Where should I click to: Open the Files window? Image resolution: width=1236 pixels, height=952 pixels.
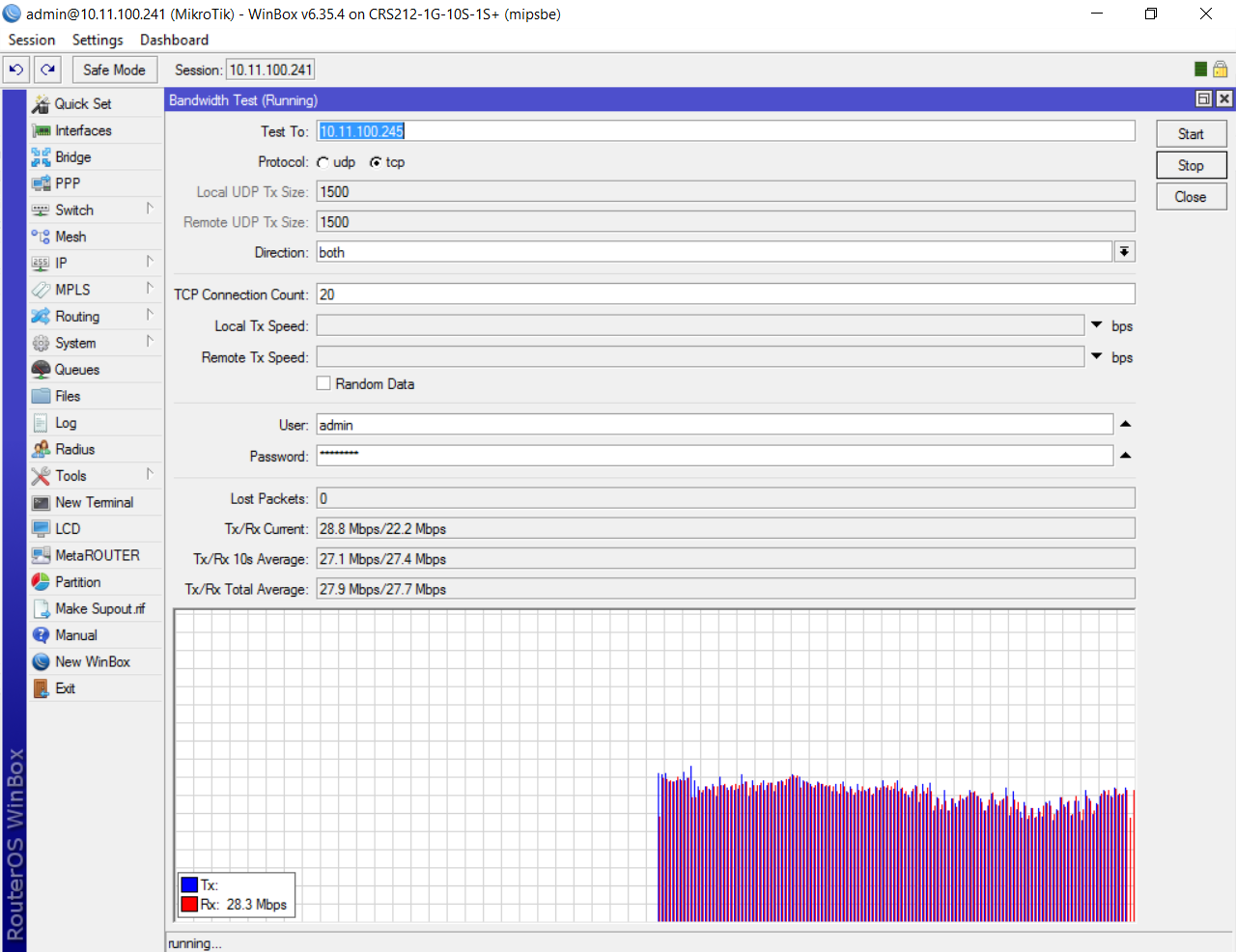pyautogui.click(x=69, y=396)
